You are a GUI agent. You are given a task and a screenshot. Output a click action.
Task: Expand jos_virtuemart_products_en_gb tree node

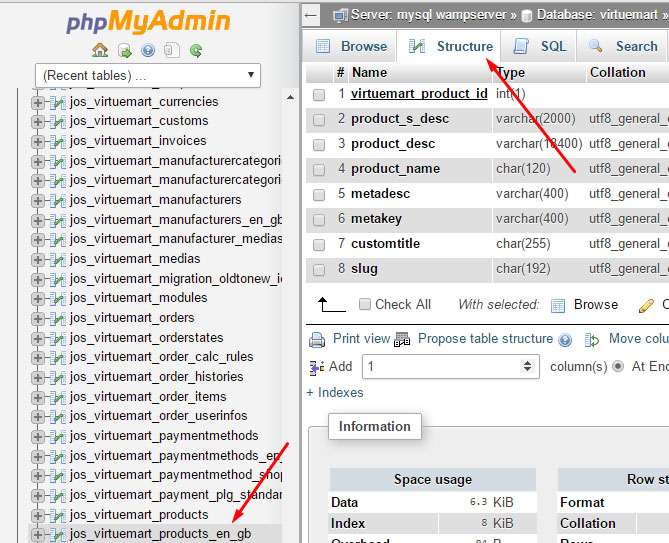(38, 534)
